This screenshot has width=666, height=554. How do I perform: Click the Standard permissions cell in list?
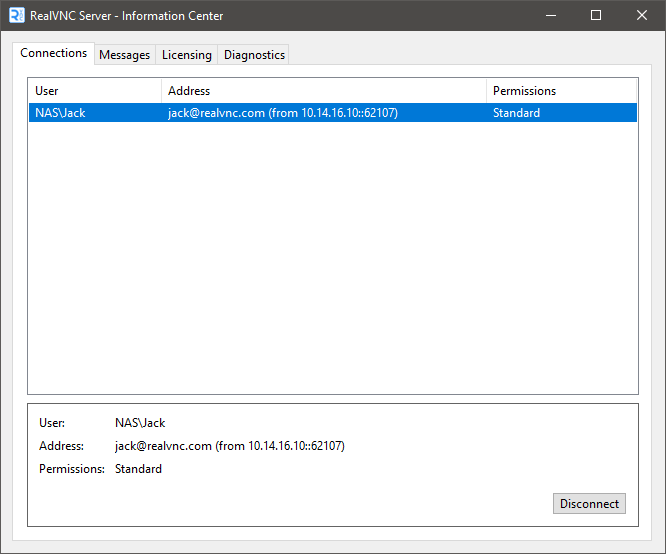[x=516, y=113]
